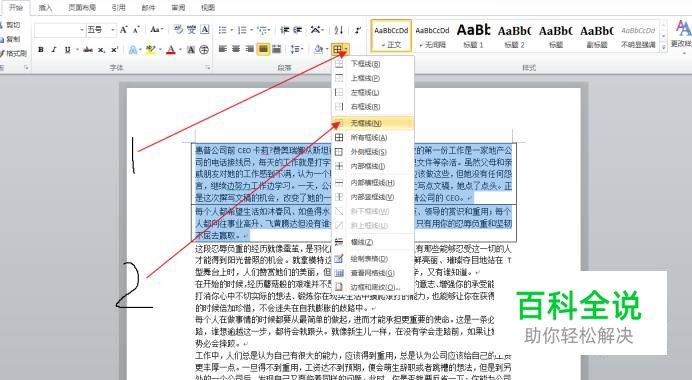Click the Numbering list icon
This screenshot has width=692, height=380.
coord(242,30)
